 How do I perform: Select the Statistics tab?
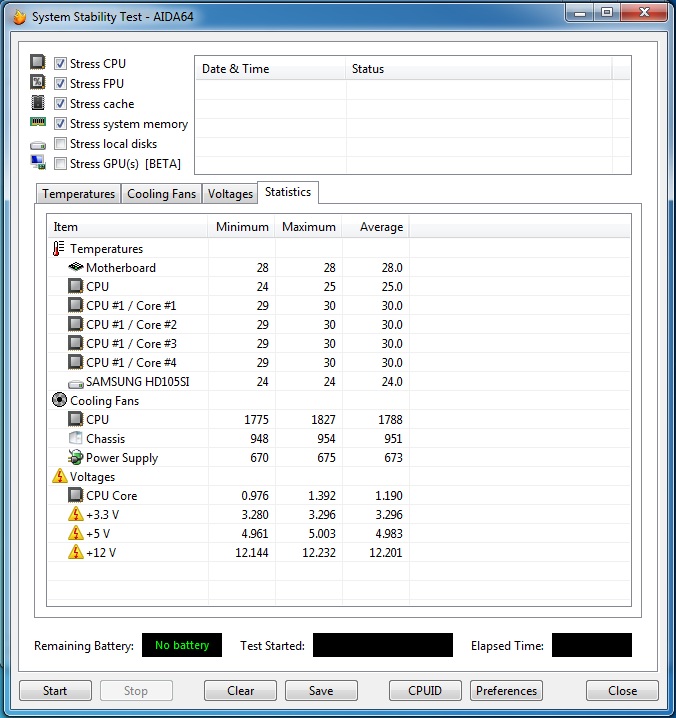(288, 192)
